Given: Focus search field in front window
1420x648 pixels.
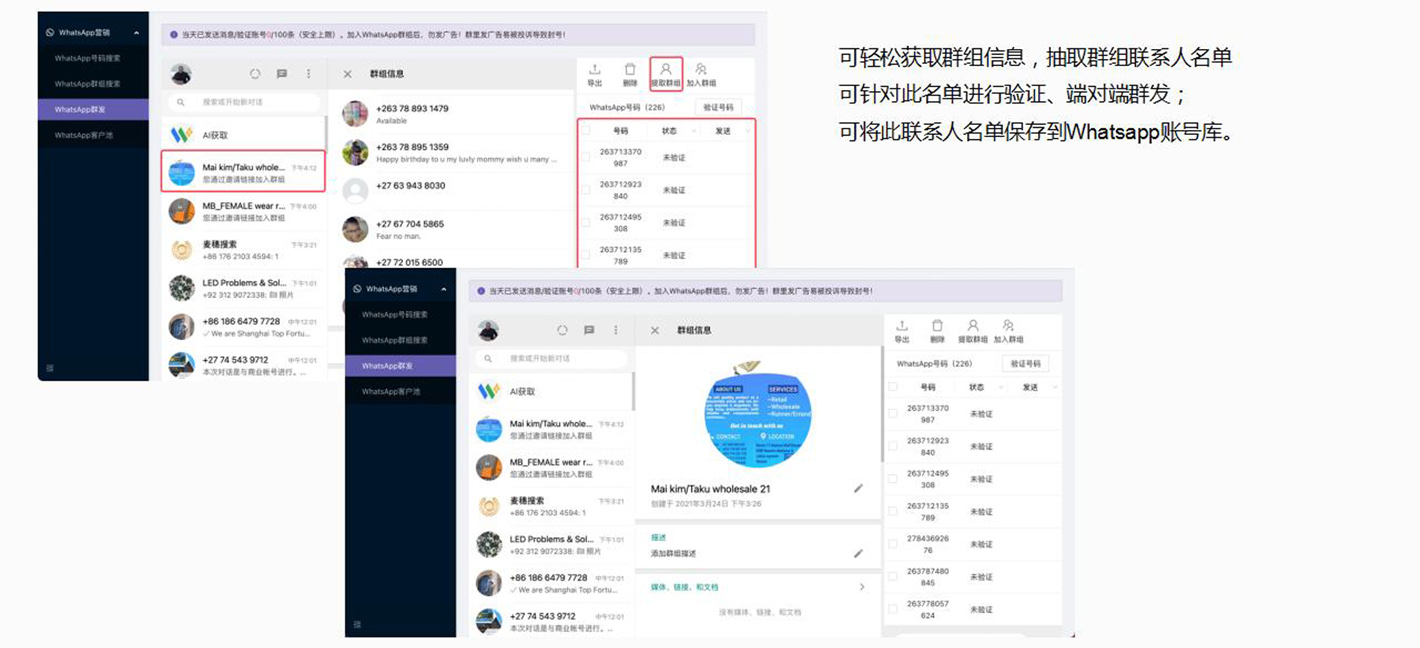Looking at the screenshot, I should coord(552,358).
